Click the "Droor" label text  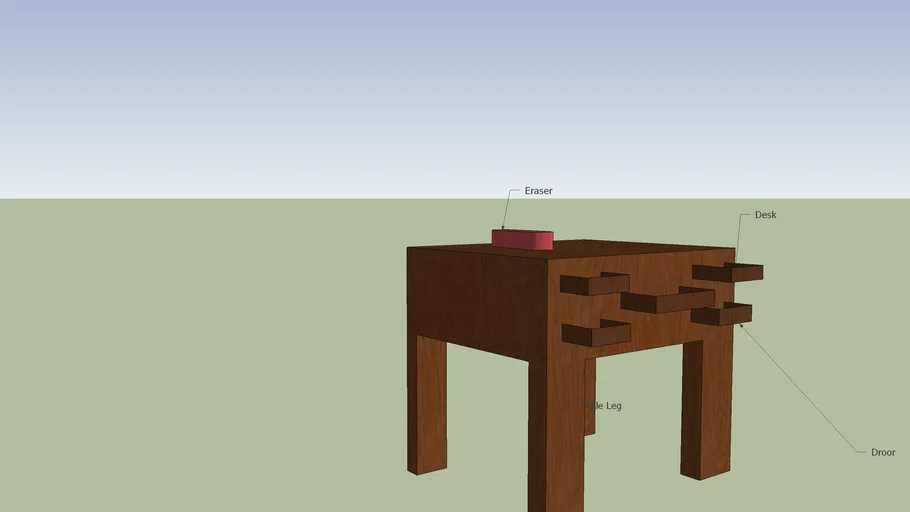click(x=883, y=452)
